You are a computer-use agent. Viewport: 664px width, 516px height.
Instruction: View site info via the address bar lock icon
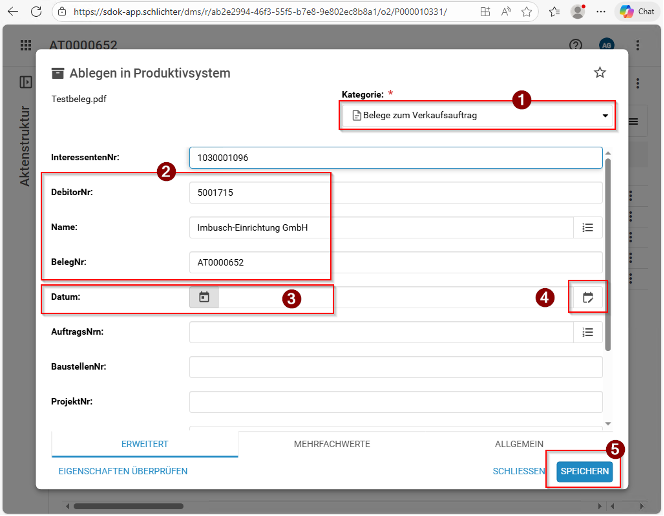click(62, 12)
